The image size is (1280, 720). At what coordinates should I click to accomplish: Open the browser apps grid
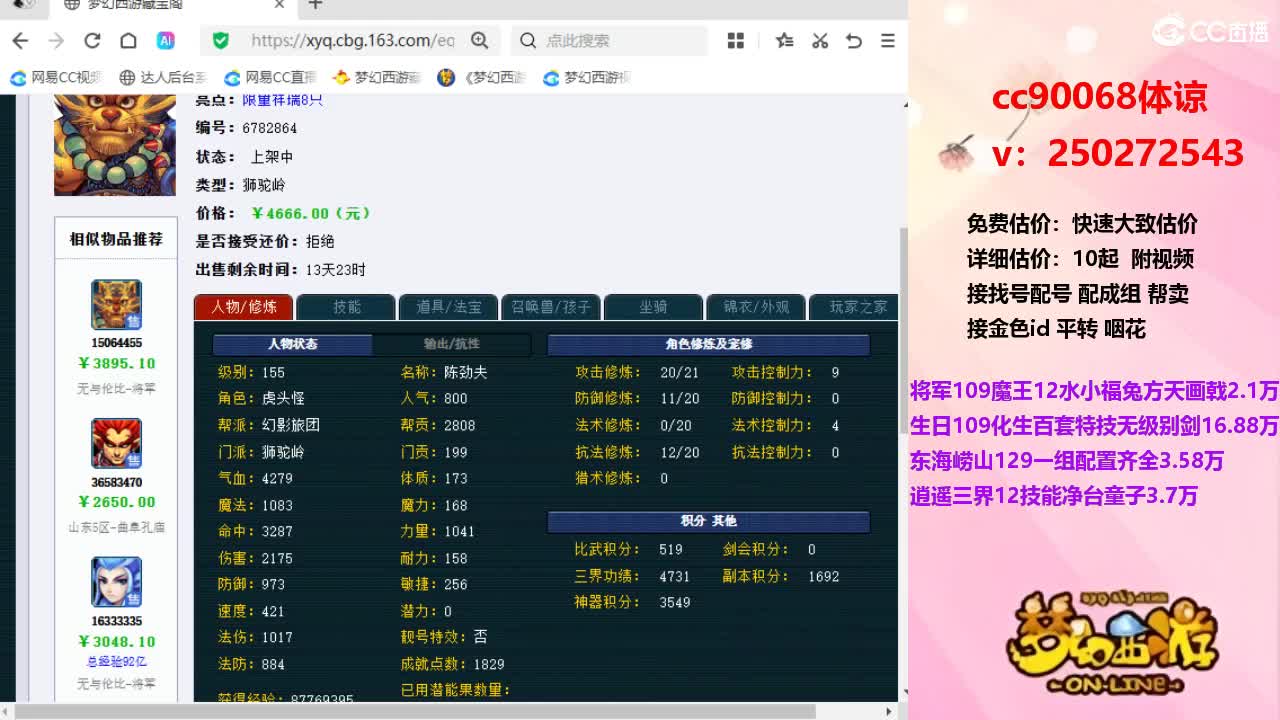(x=736, y=41)
